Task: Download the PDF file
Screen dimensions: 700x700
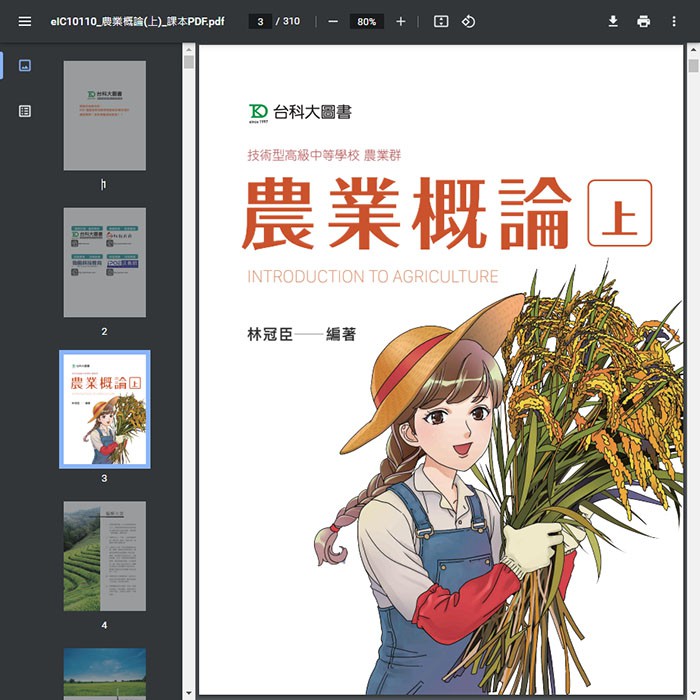Action: click(613, 21)
